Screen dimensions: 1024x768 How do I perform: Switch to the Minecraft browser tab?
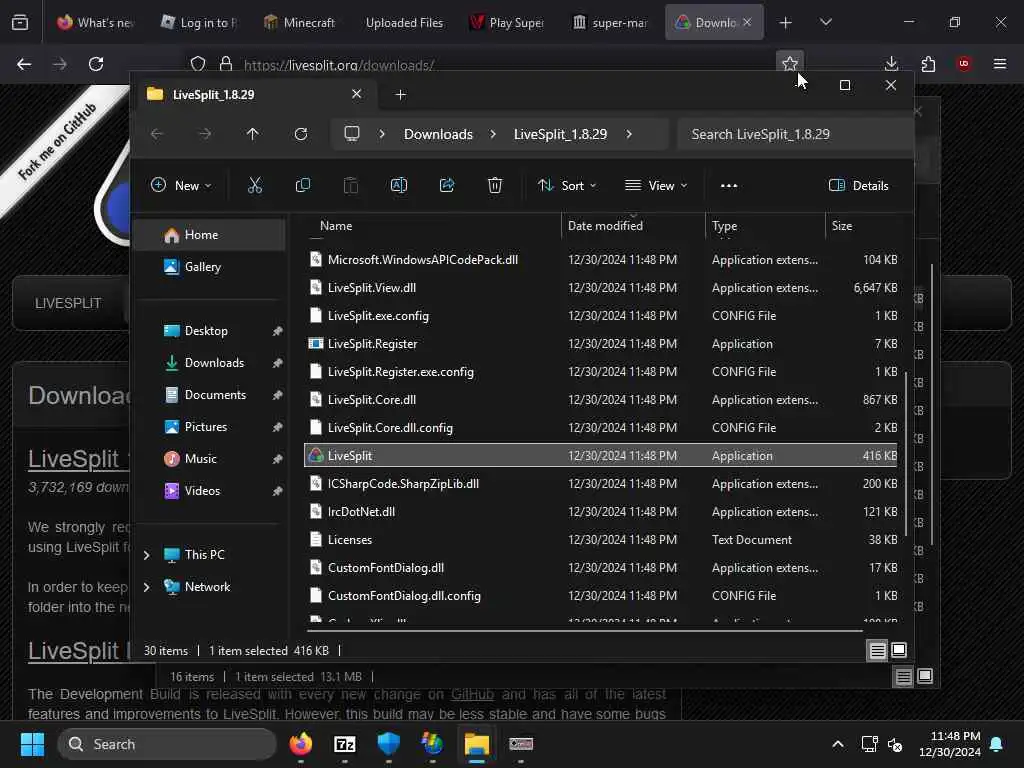[300, 22]
